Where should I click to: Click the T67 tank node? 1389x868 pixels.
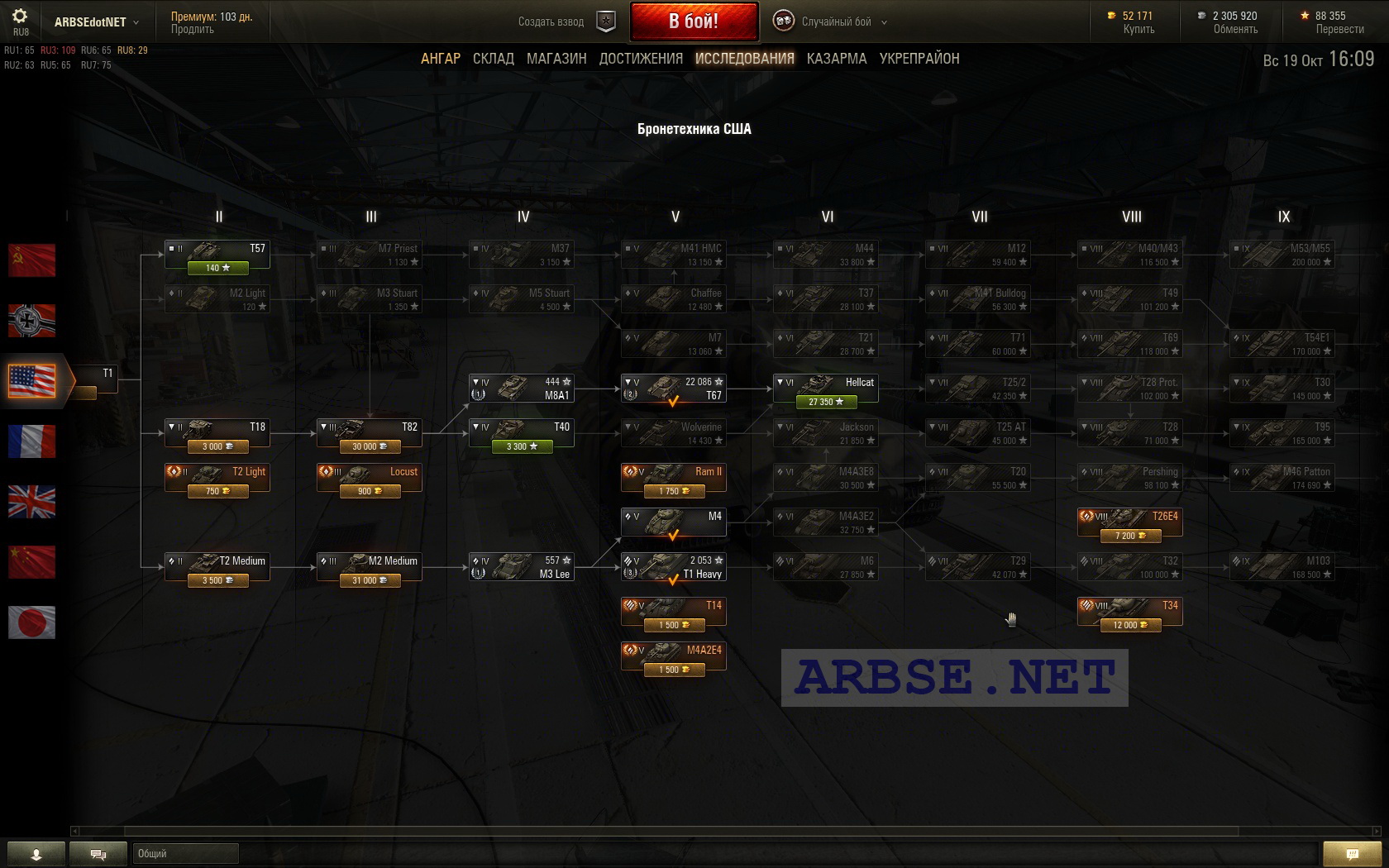point(674,389)
